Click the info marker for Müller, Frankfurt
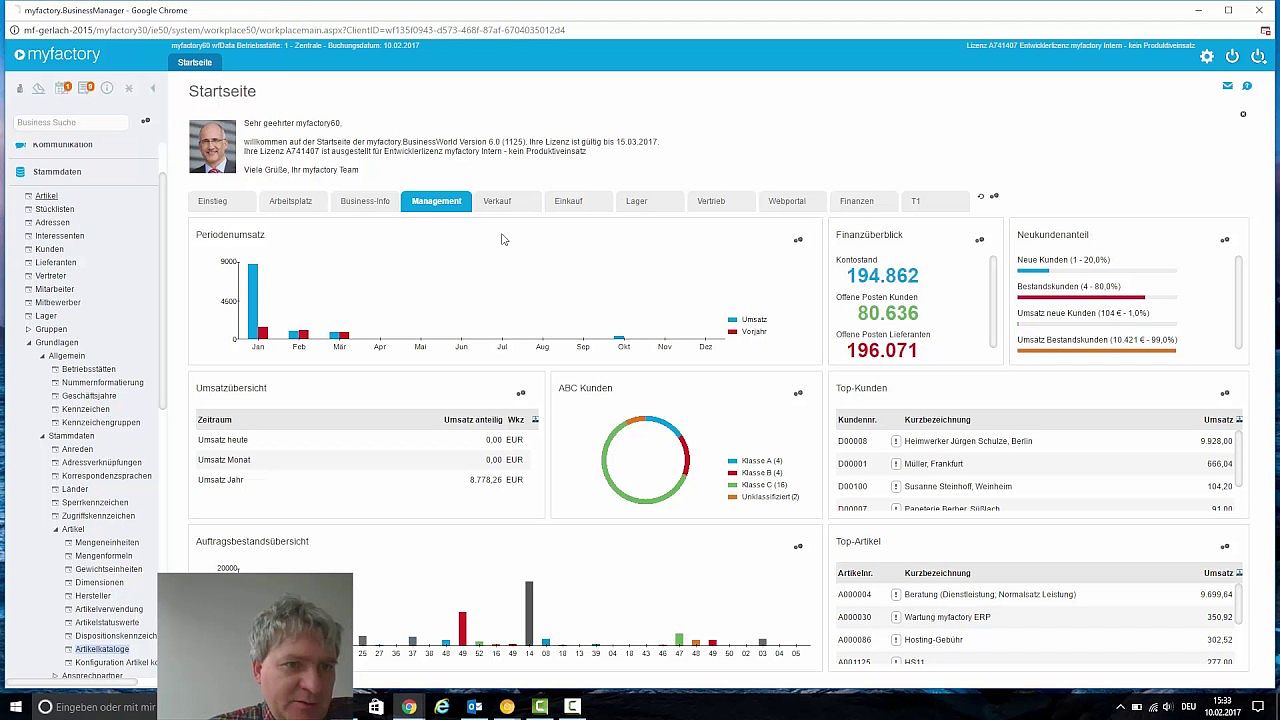Screen dimensions: 1280x720 click(896, 464)
